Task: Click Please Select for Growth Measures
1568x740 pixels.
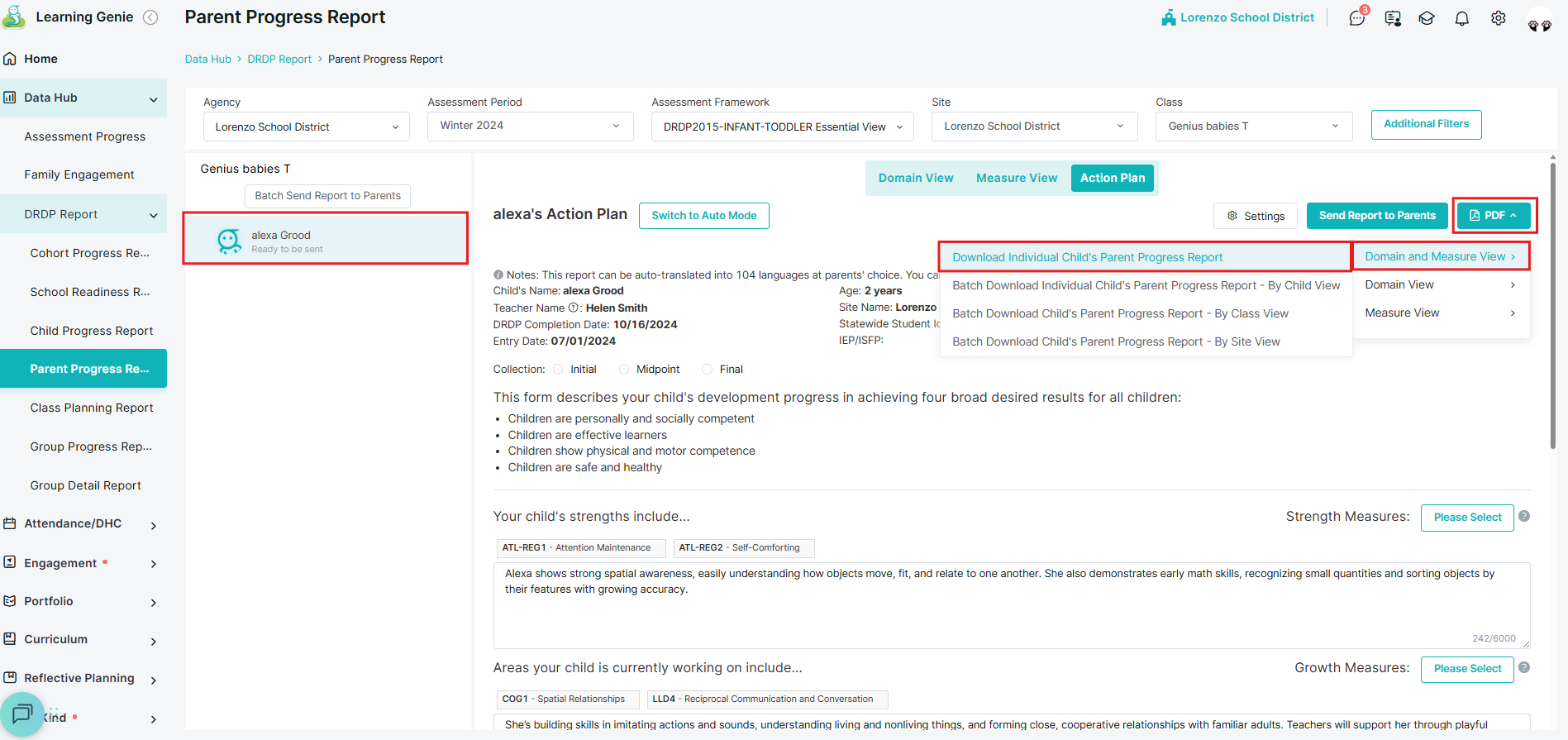Action: point(1467,669)
